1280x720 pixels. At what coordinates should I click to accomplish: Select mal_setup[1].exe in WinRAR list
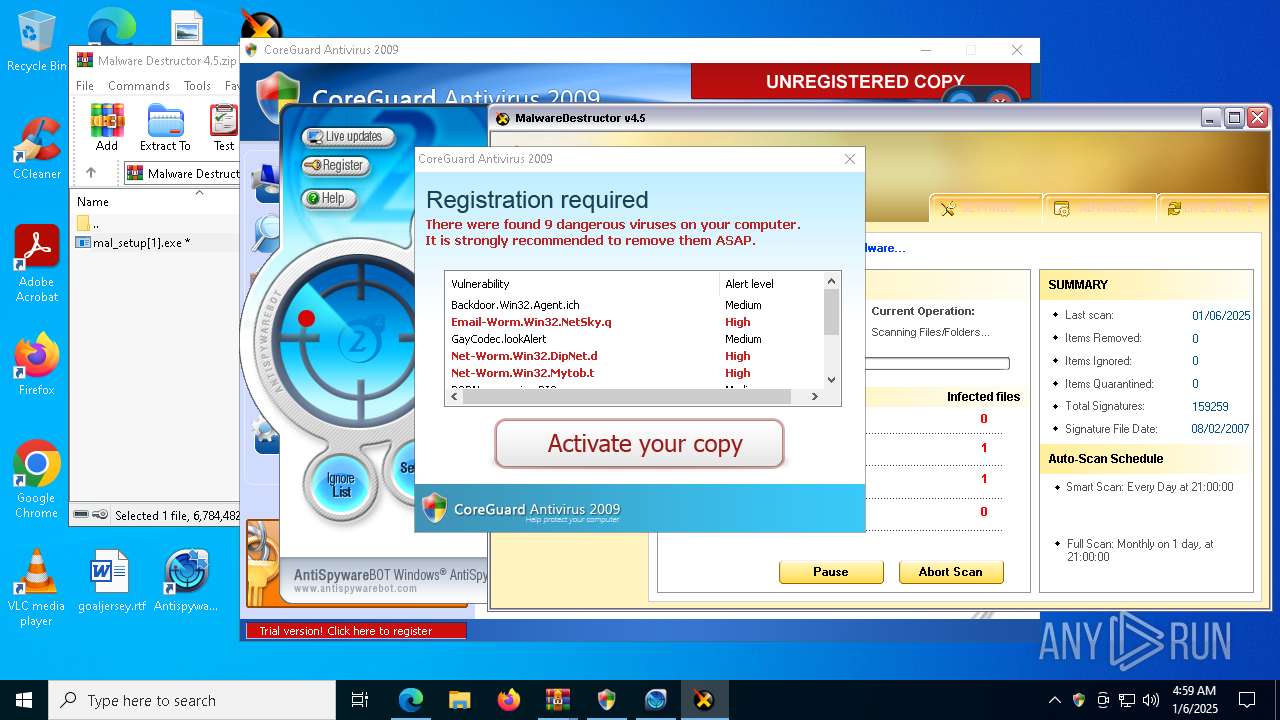pyautogui.click(x=155, y=243)
